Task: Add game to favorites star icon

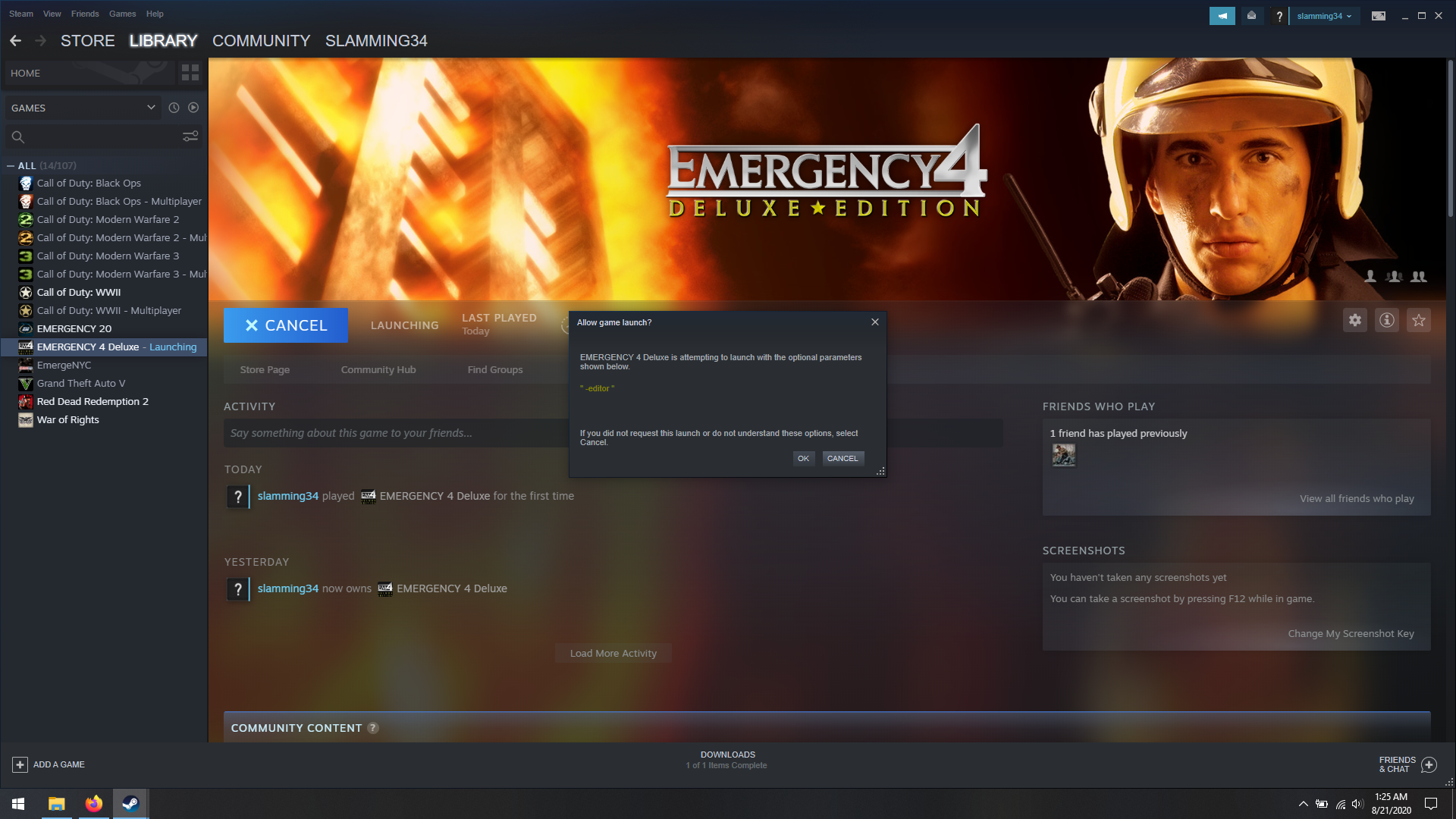Action: (1419, 320)
